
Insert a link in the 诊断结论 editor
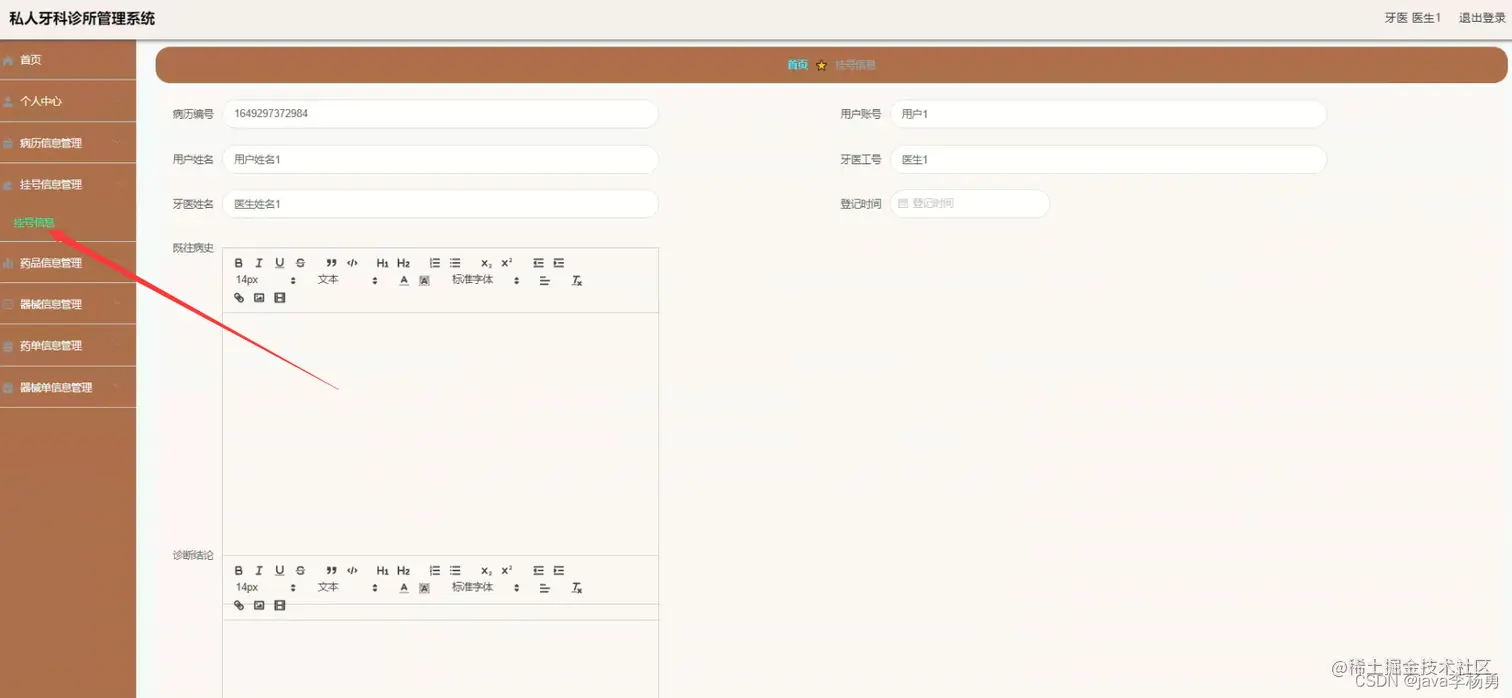point(239,605)
